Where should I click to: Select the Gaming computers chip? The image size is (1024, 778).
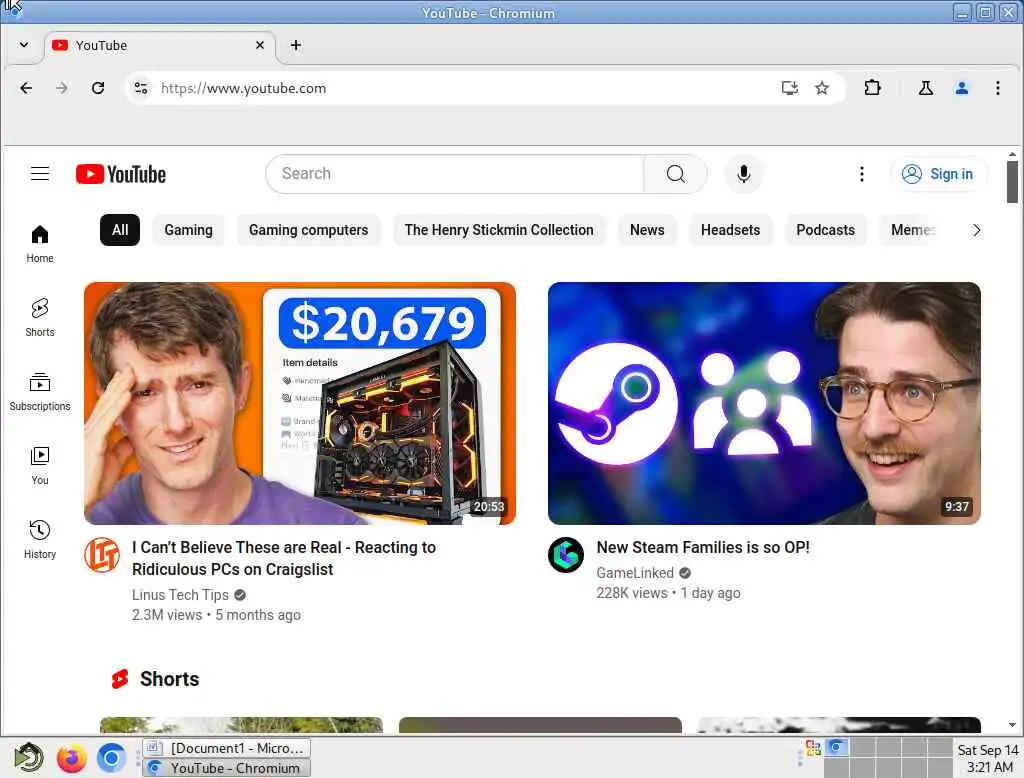click(x=308, y=230)
